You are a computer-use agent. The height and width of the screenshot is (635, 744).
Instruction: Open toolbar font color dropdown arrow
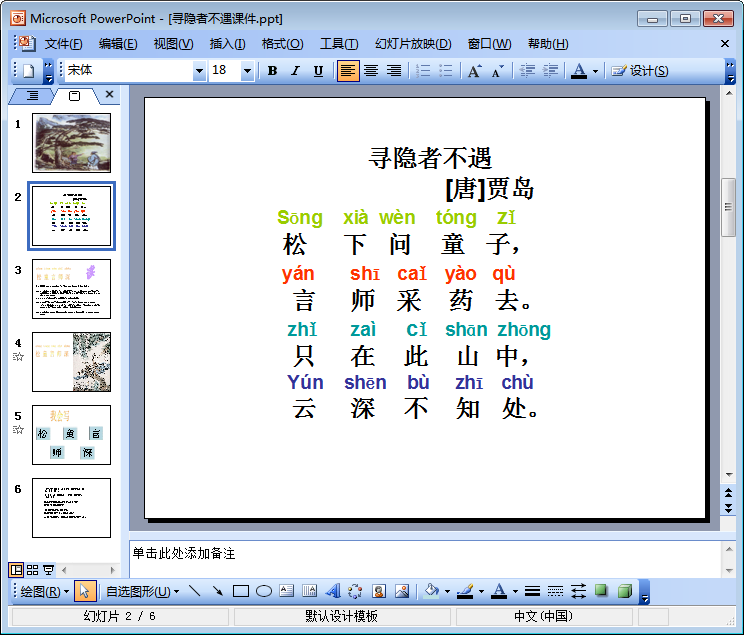595,72
